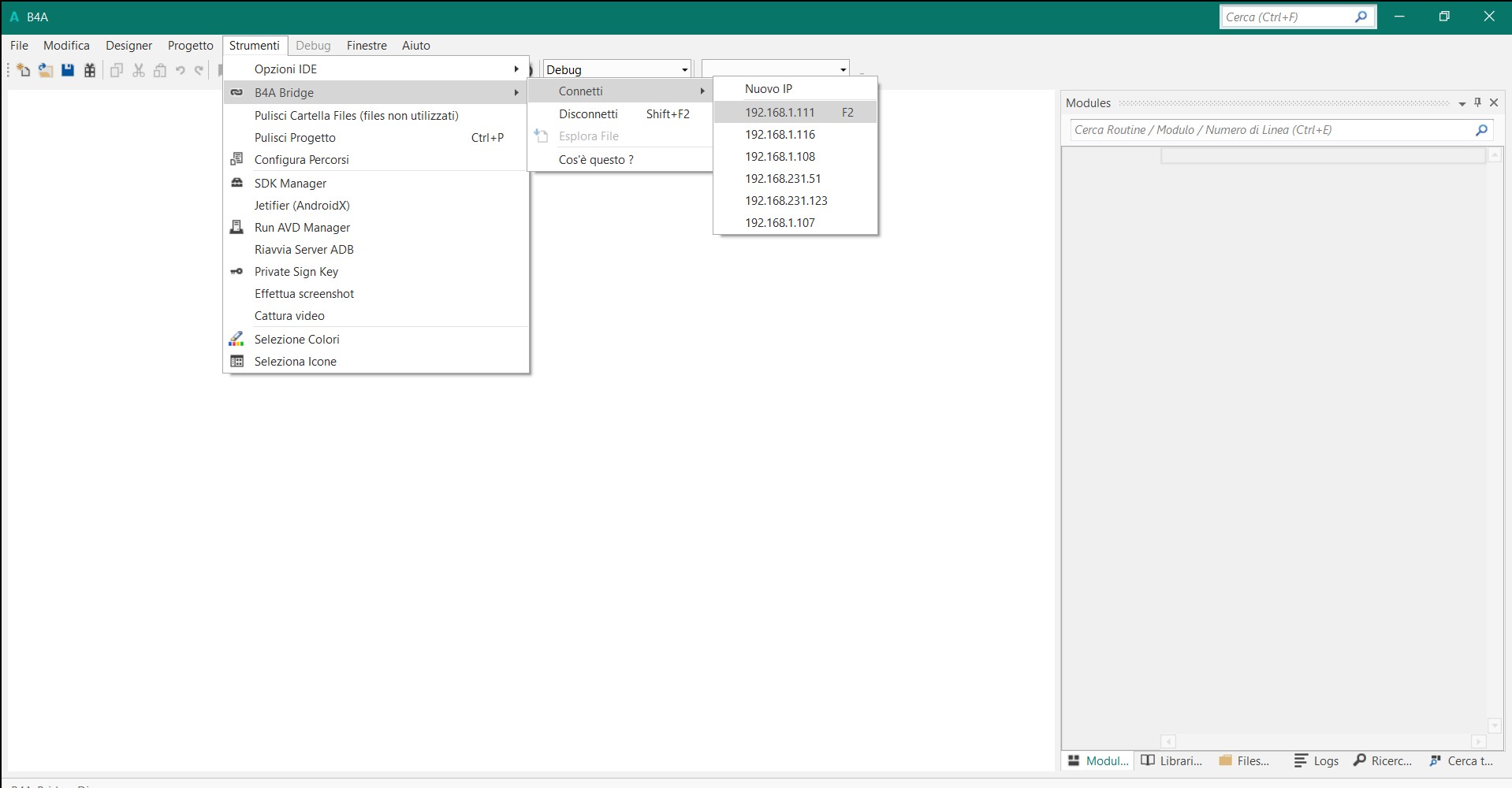The width and height of the screenshot is (1512, 788).
Task: Focus the Cerca Routine / Modulo search field
Action: point(1281,130)
